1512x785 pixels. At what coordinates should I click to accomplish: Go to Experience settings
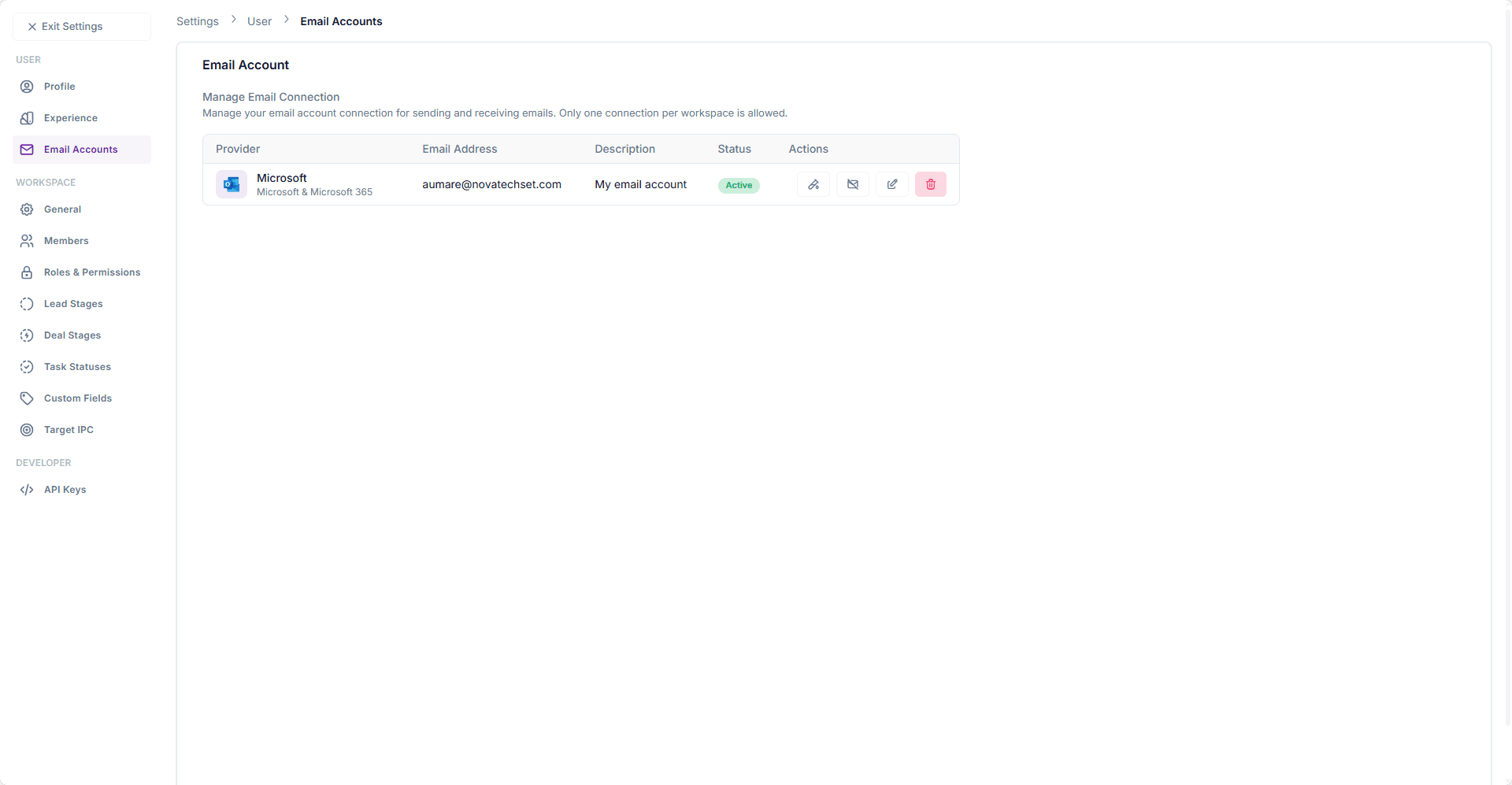(70, 118)
